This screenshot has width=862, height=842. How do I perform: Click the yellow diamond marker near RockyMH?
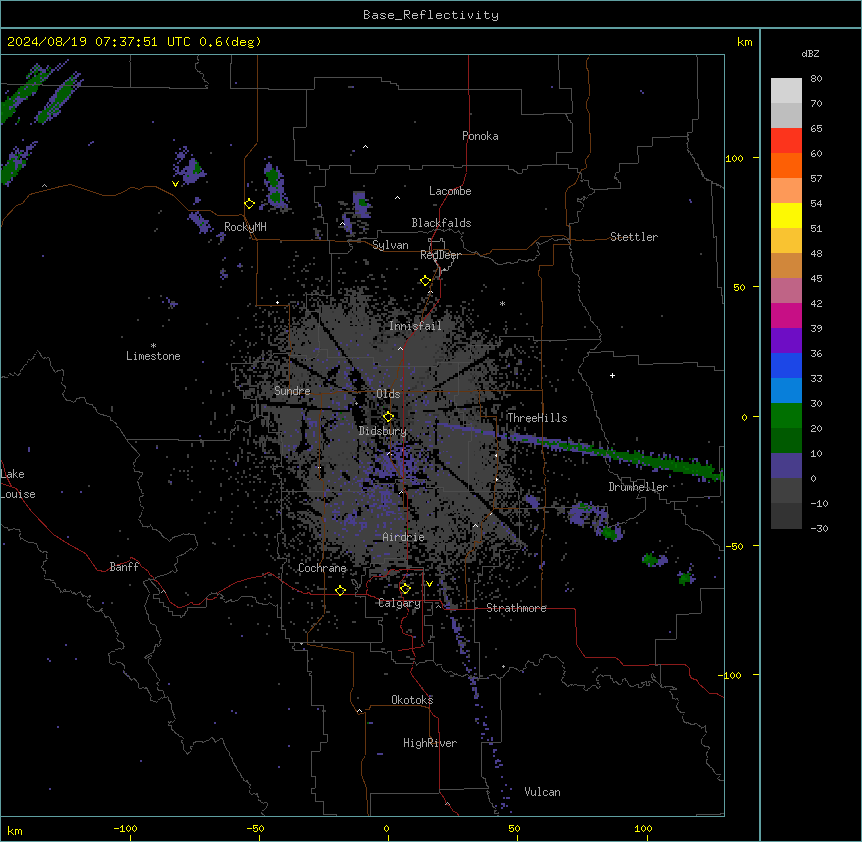[x=250, y=204]
